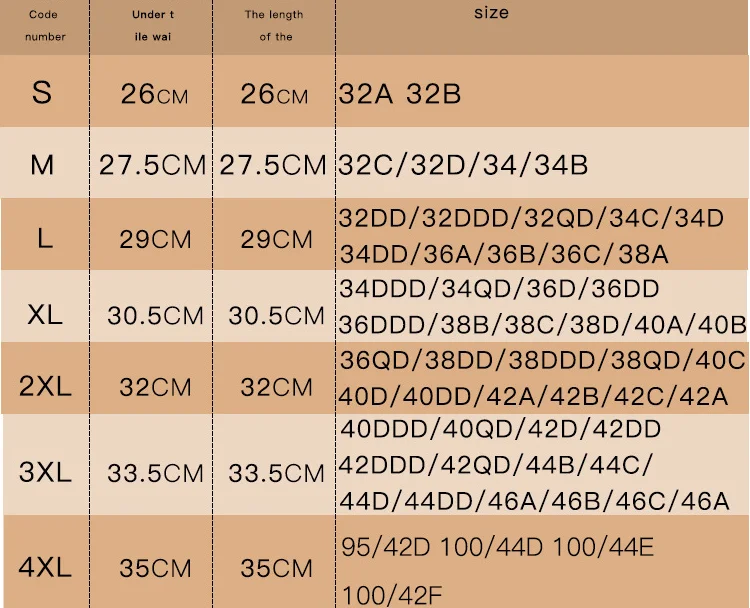Select the "32A 32B" size text
Viewport: 750px width, 608px height.
point(400,95)
